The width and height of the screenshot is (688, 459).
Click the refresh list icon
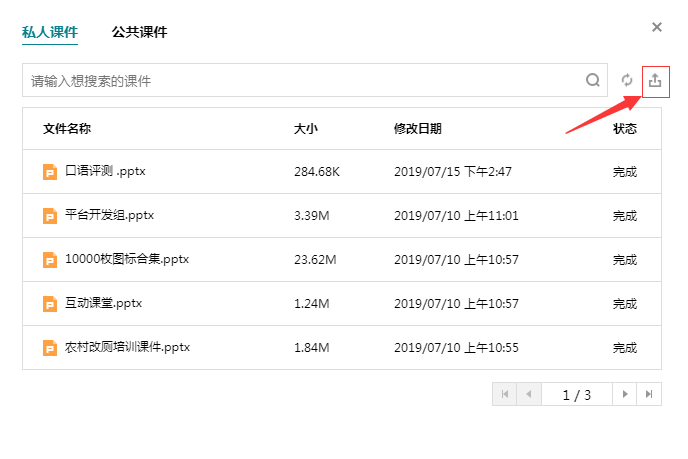(x=627, y=81)
